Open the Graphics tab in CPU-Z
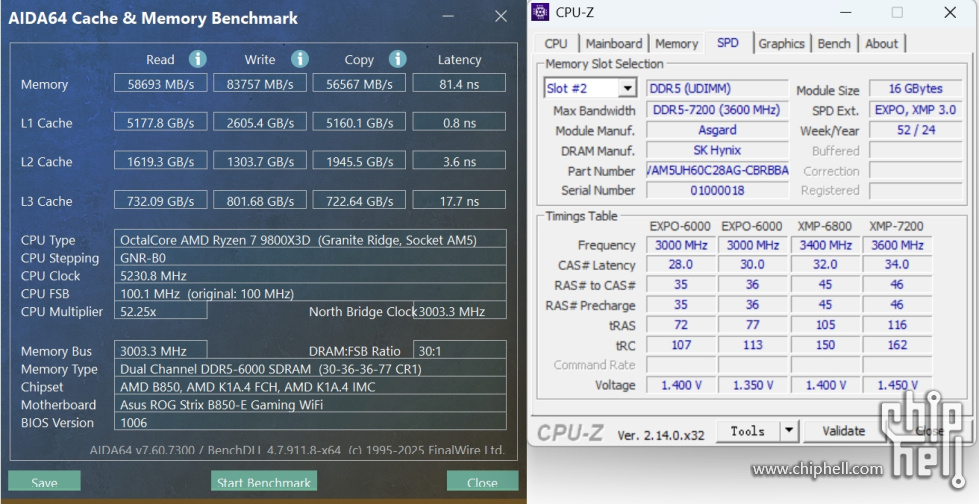This screenshot has height=504, width=979. [781, 44]
